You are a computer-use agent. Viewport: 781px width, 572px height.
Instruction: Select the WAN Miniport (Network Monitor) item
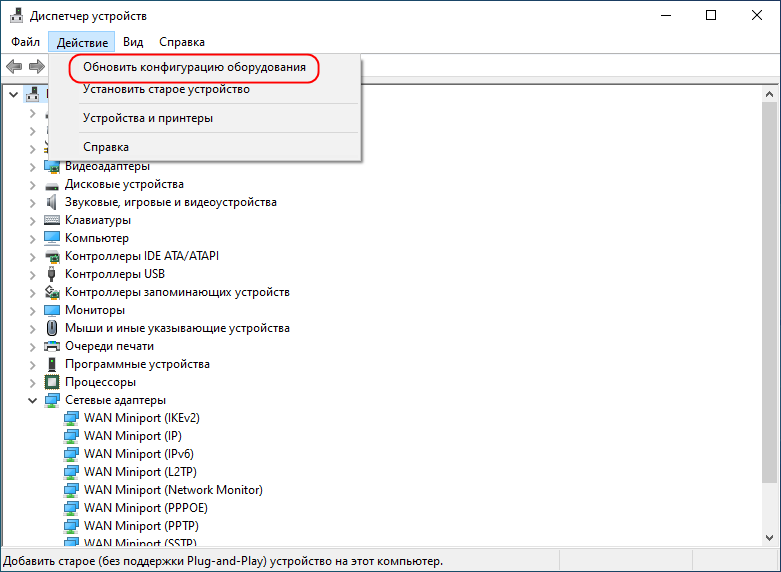(x=173, y=490)
